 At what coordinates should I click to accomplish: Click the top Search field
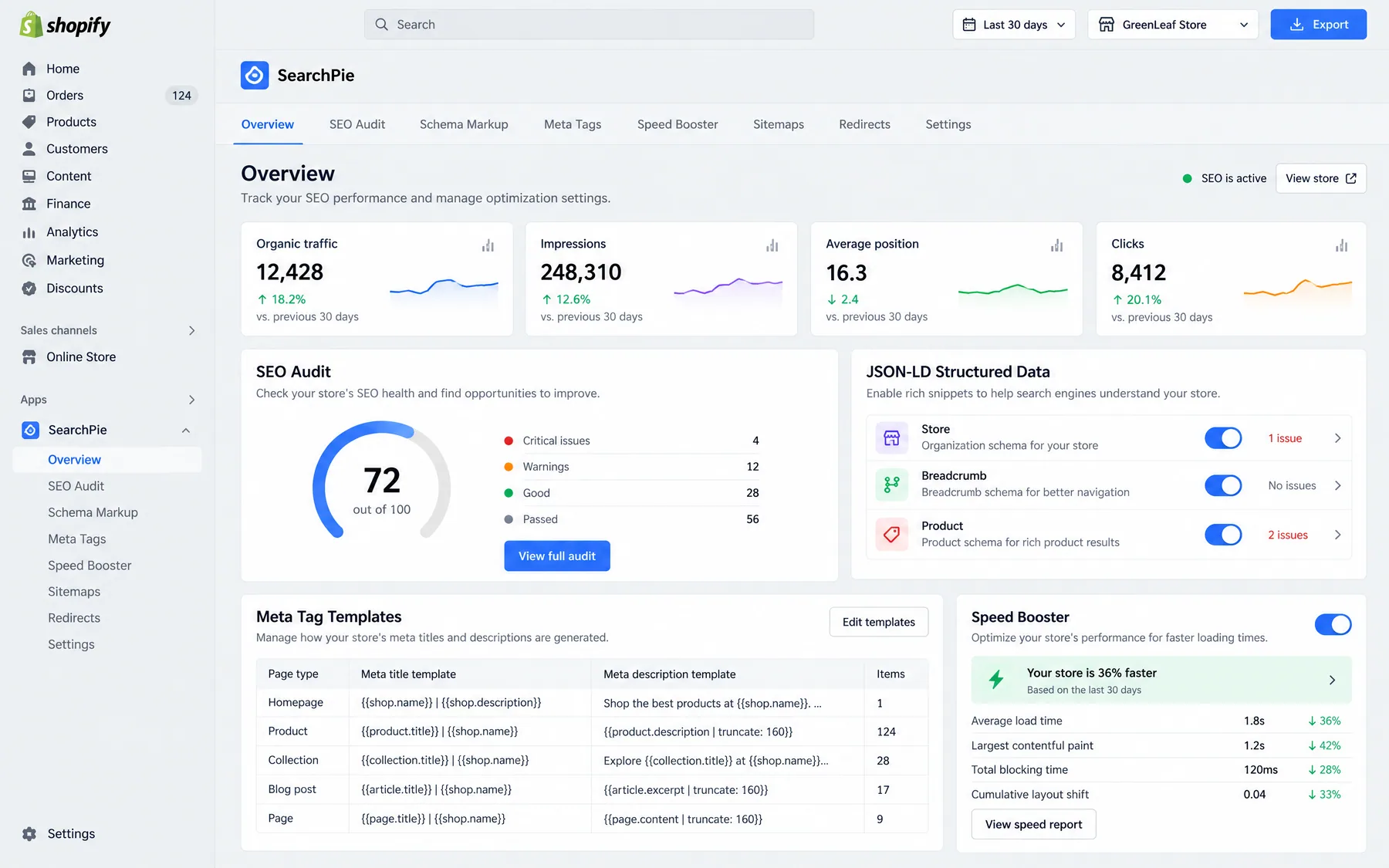coord(589,25)
